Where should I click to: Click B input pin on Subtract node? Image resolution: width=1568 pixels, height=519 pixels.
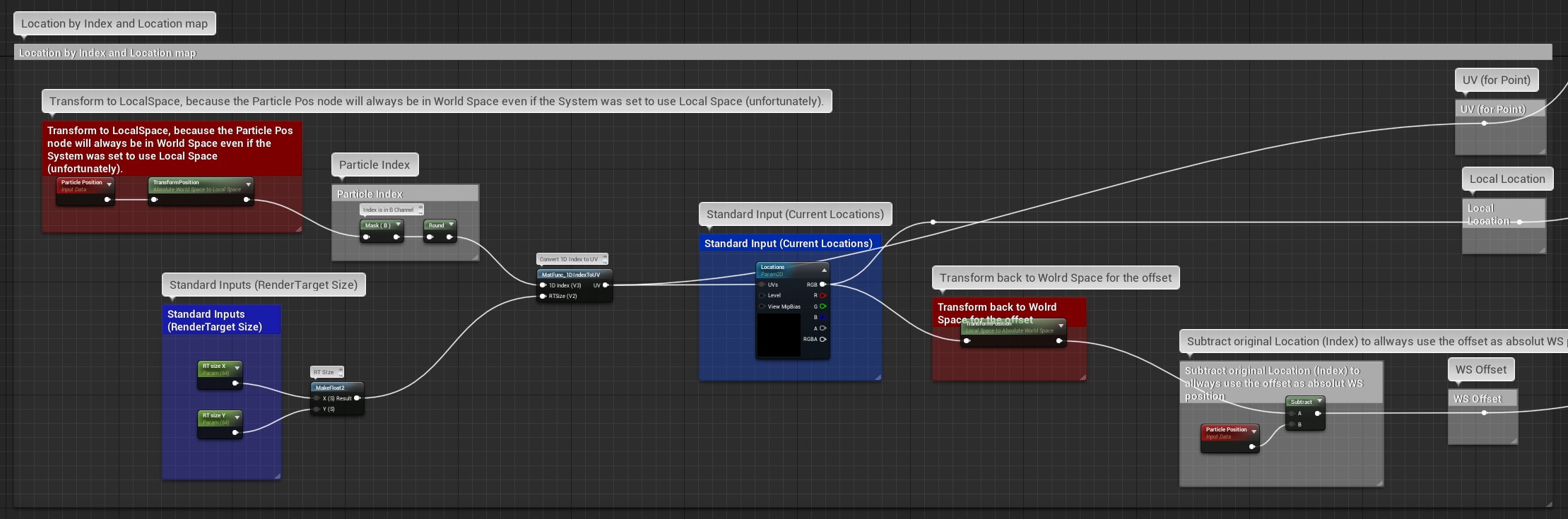1292,424
